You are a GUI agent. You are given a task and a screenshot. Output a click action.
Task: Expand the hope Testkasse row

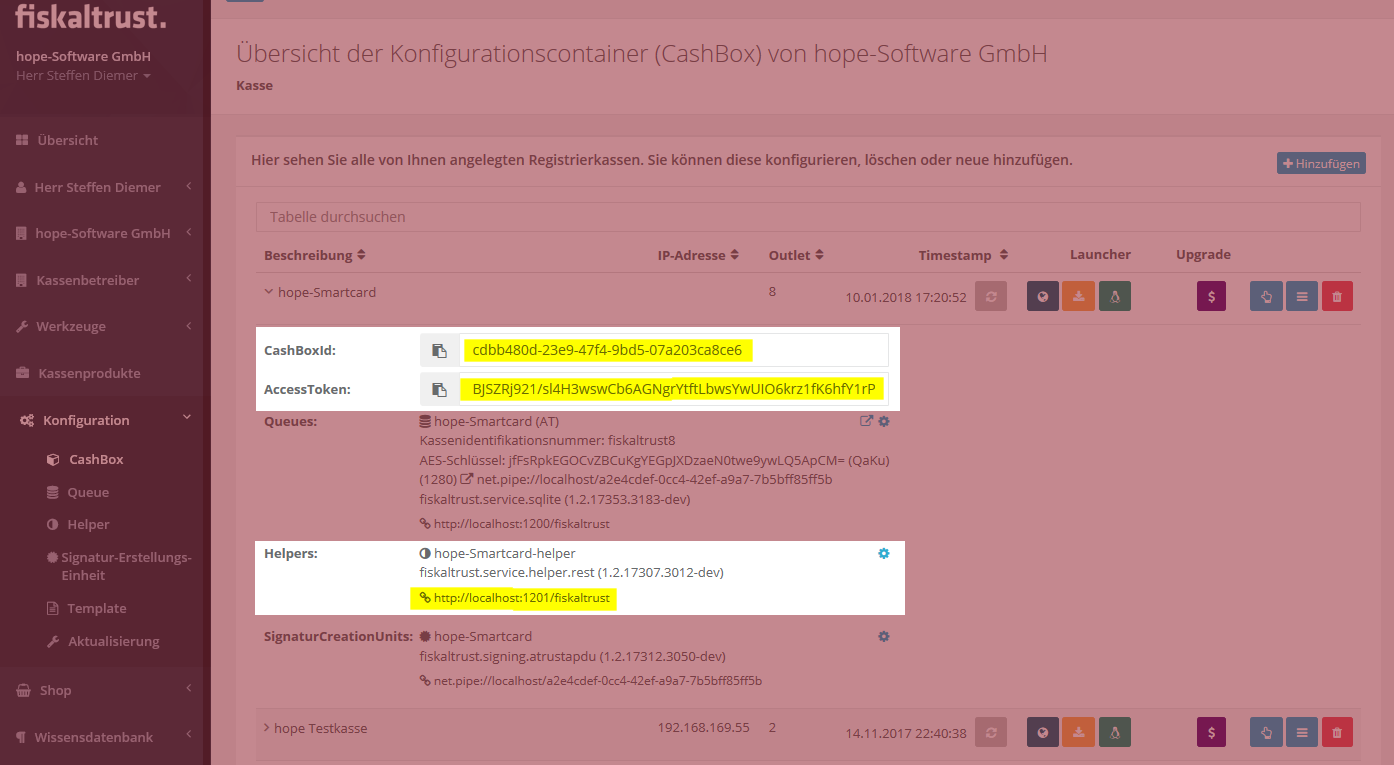click(x=267, y=728)
